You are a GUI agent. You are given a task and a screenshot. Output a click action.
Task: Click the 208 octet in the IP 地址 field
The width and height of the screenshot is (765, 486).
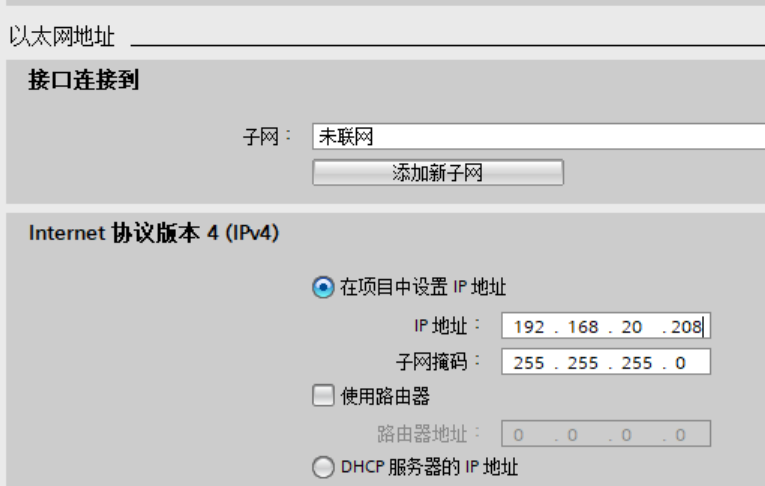click(686, 327)
